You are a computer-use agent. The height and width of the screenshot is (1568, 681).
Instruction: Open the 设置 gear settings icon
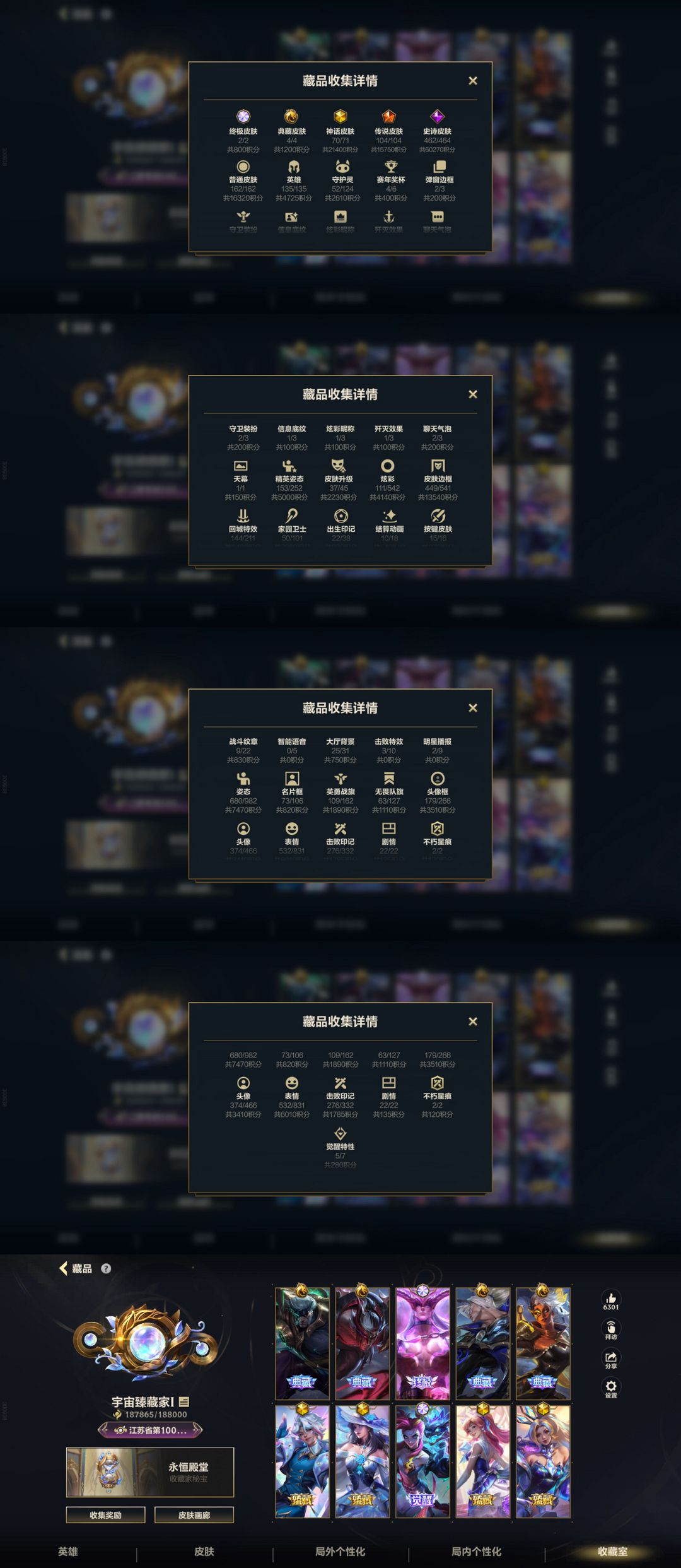click(x=610, y=1387)
